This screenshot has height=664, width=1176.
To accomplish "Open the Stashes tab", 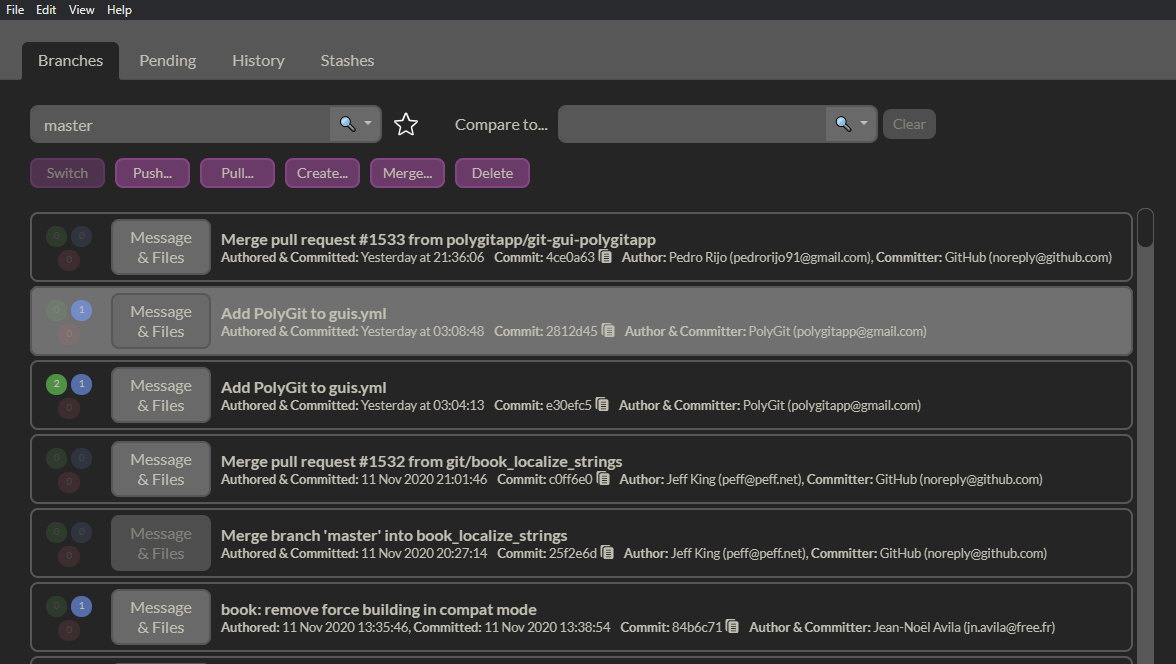I will point(347,61).
